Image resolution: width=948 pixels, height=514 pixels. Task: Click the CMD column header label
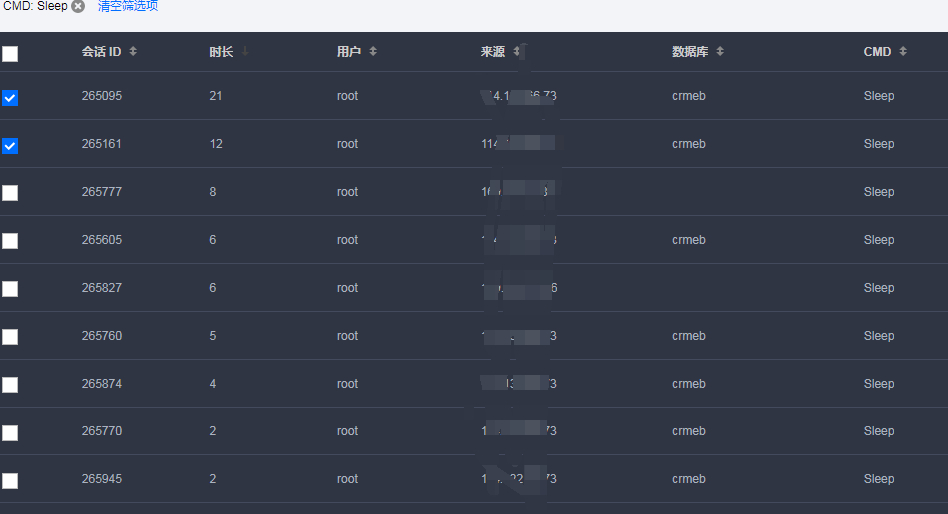pyautogui.click(x=877, y=52)
